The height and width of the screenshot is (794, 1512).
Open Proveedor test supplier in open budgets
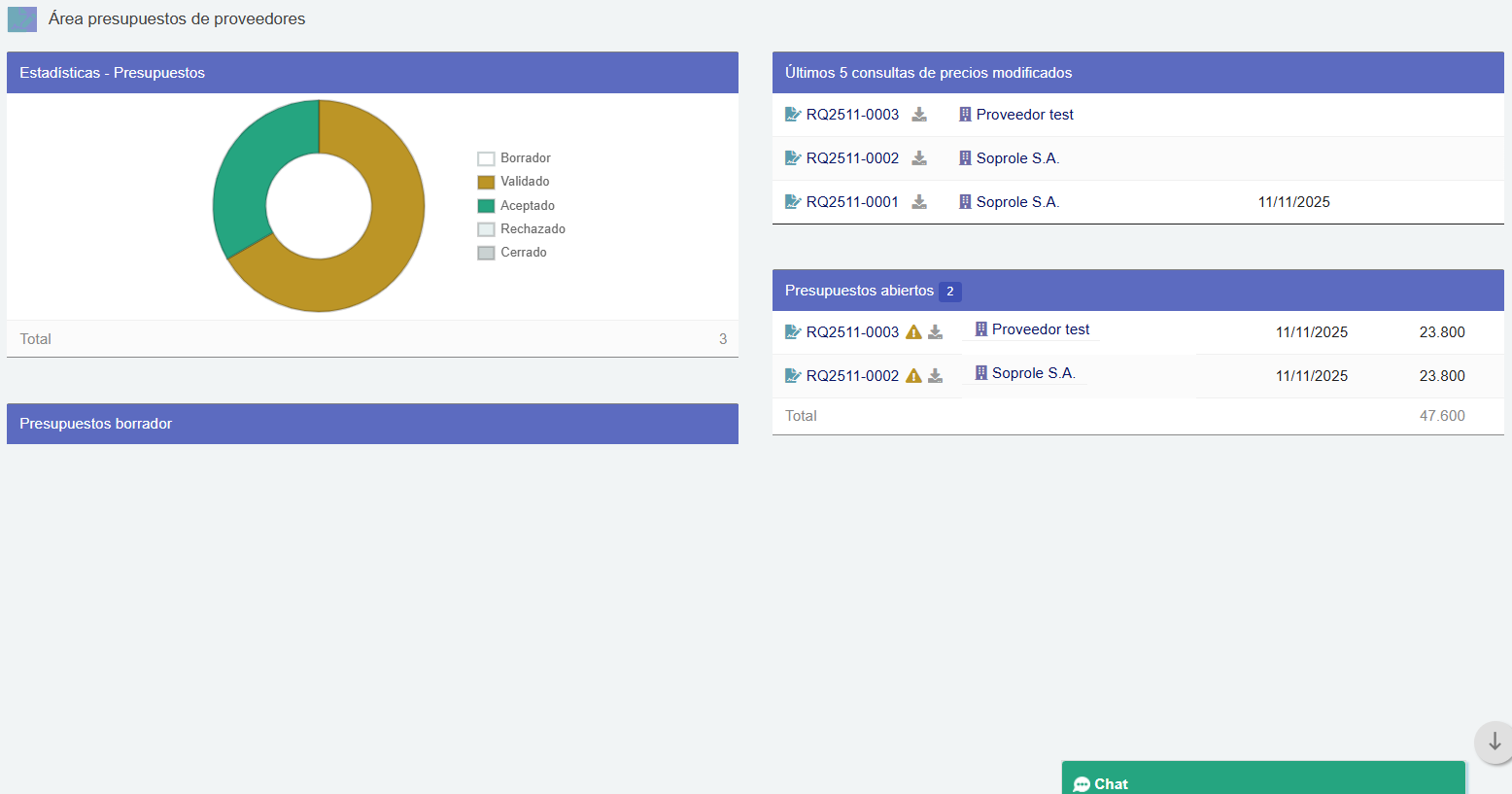click(1040, 329)
